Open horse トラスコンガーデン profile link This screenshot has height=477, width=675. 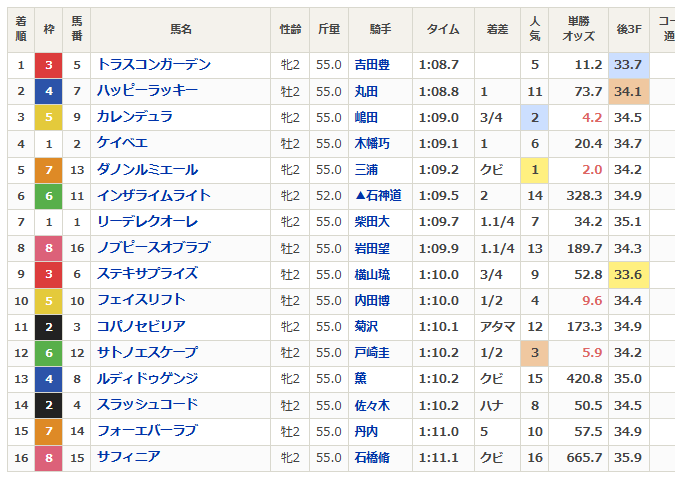coord(154,65)
